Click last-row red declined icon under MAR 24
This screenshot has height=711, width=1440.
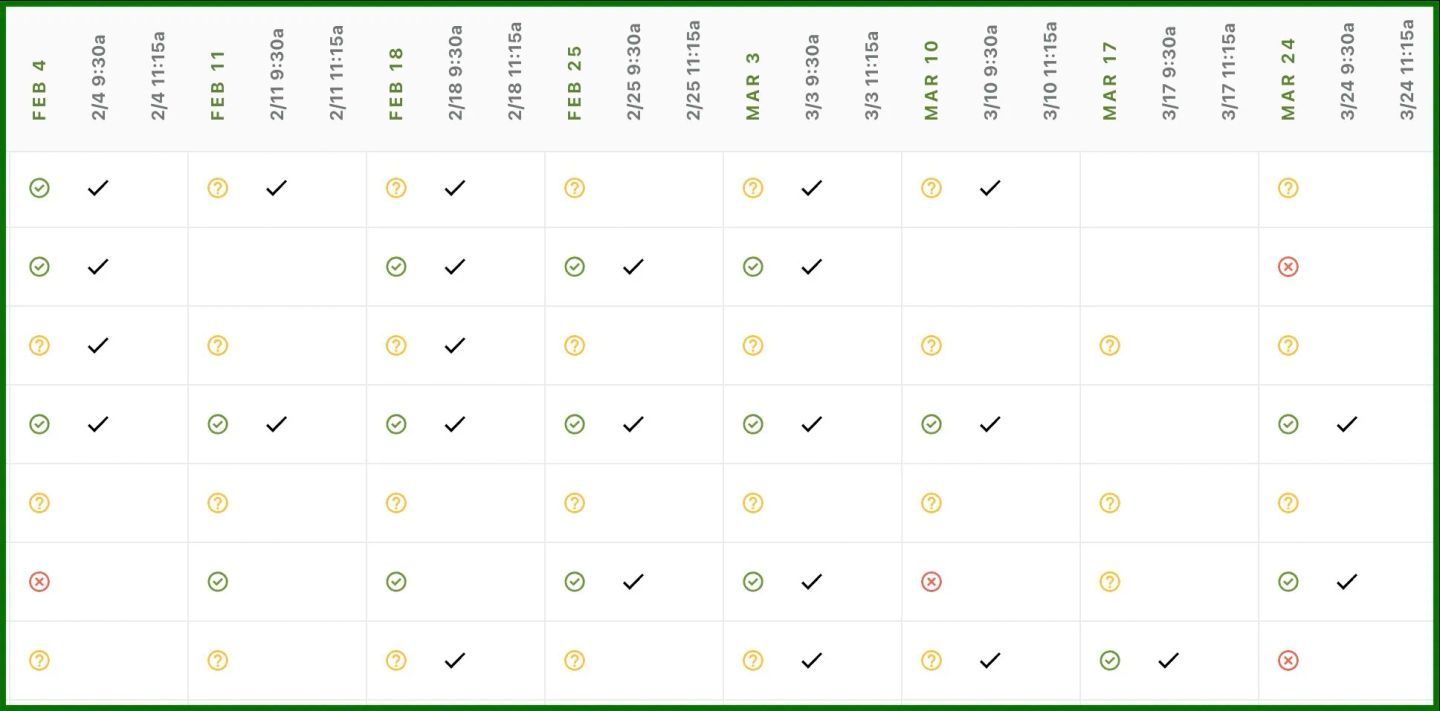pos(1288,660)
